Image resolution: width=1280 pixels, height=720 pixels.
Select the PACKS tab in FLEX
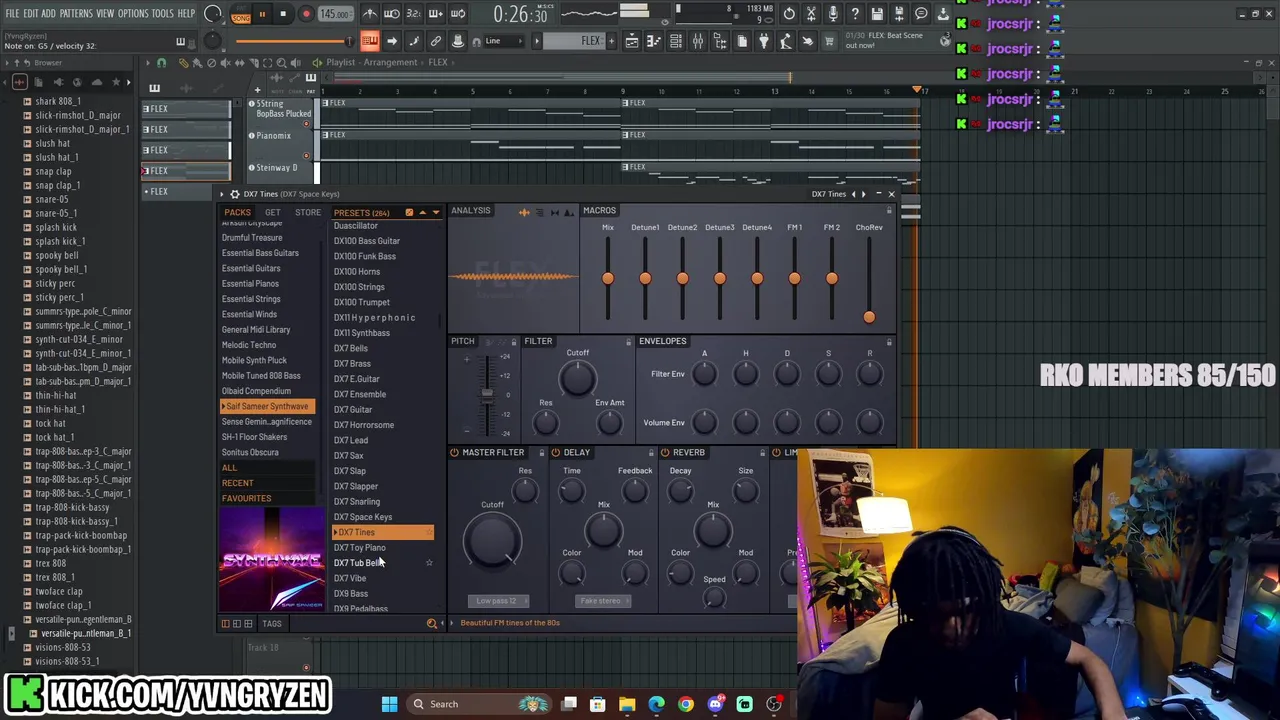pos(237,212)
